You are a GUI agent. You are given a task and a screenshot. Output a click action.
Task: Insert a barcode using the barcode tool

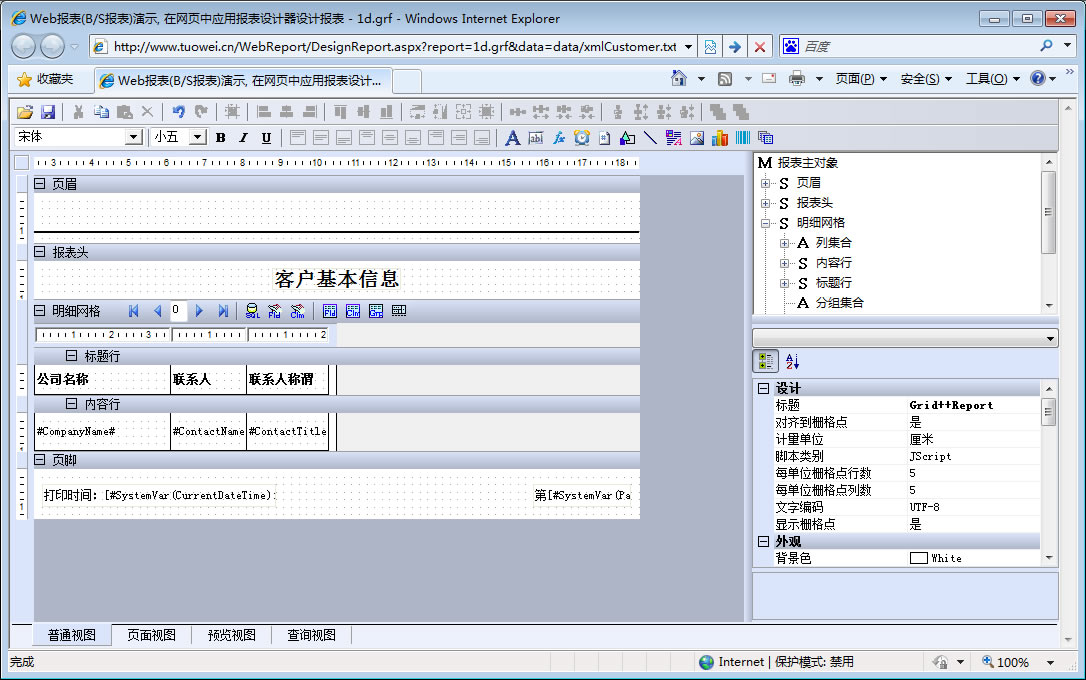[743, 138]
